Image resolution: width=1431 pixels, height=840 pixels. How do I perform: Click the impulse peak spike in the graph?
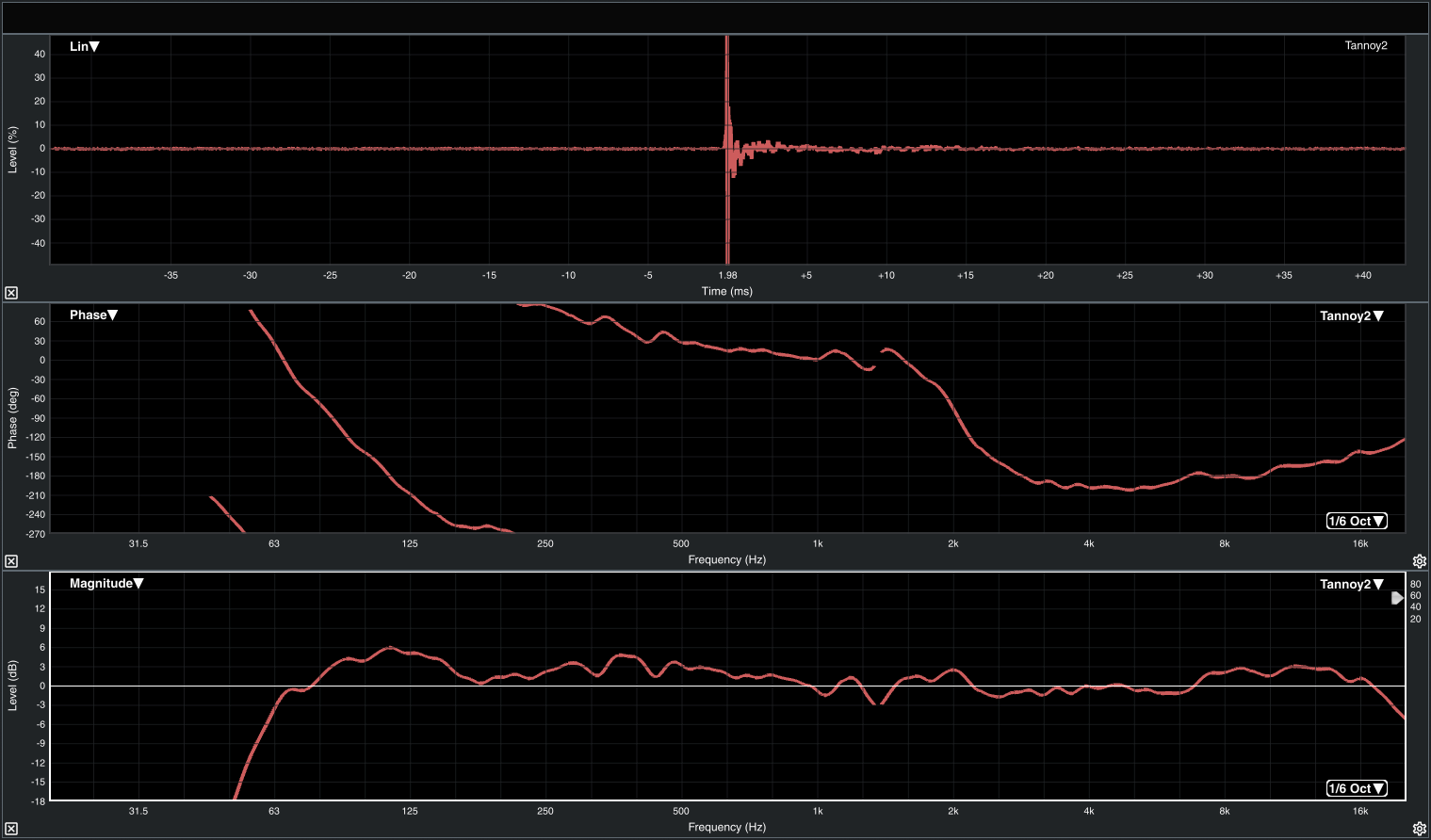click(x=727, y=94)
